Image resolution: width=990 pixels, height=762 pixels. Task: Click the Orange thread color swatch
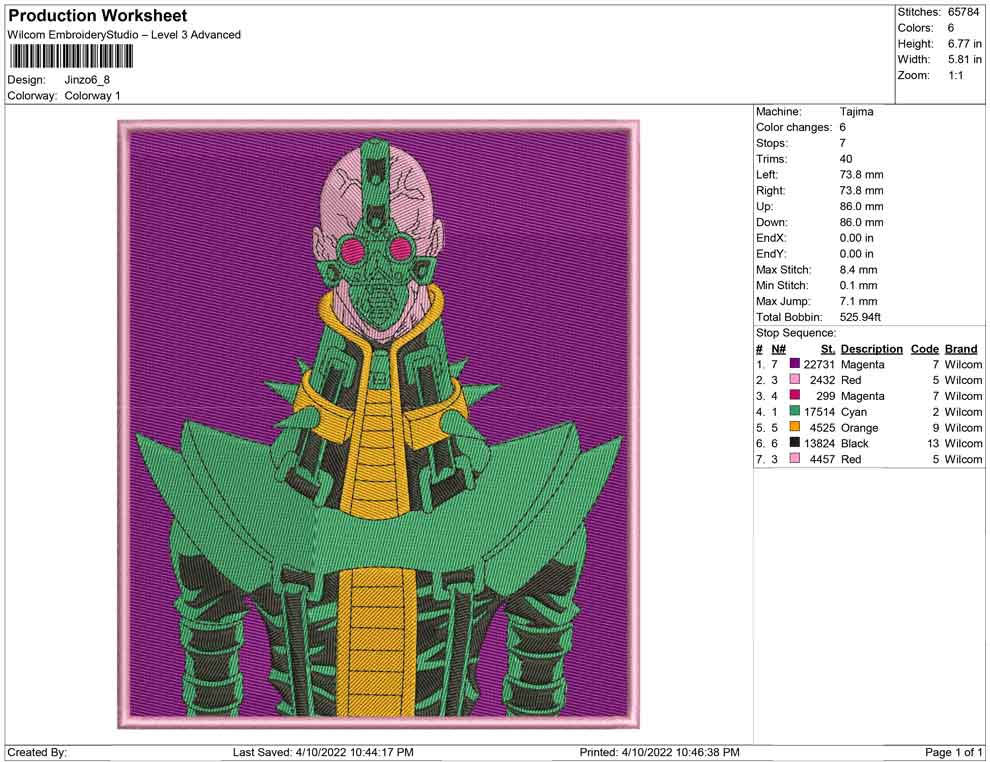click(795, 428)
